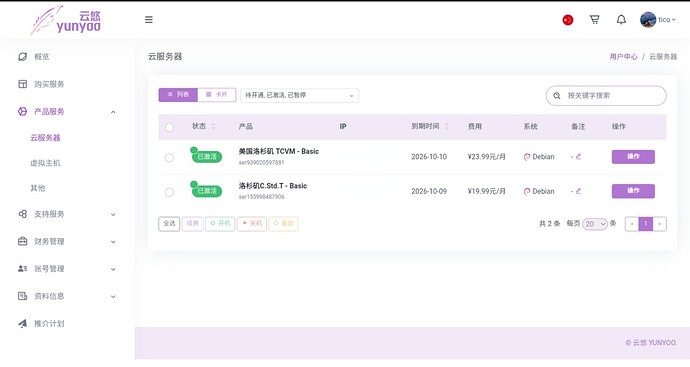
Task: Click the 账号管理 user icon
Action: click(x=22, y=268)
